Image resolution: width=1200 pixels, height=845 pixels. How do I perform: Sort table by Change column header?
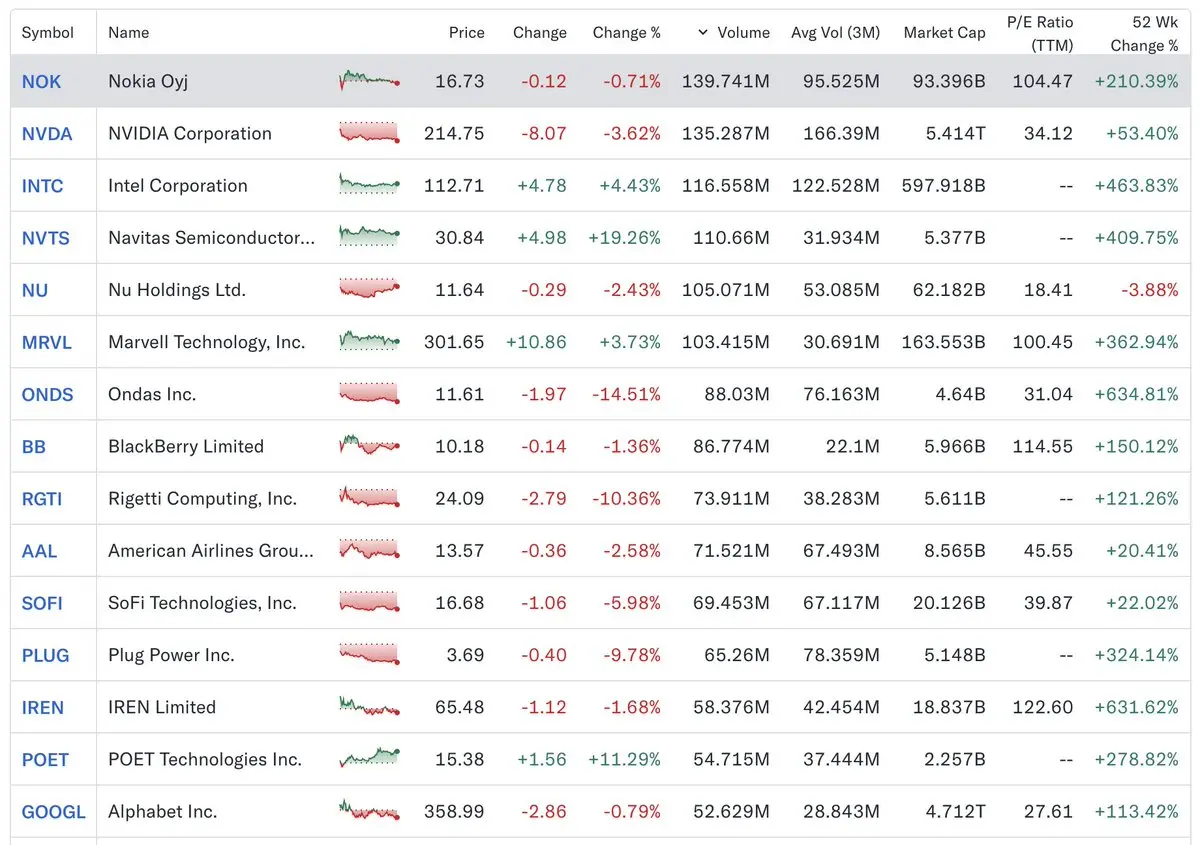coord(540,32)
